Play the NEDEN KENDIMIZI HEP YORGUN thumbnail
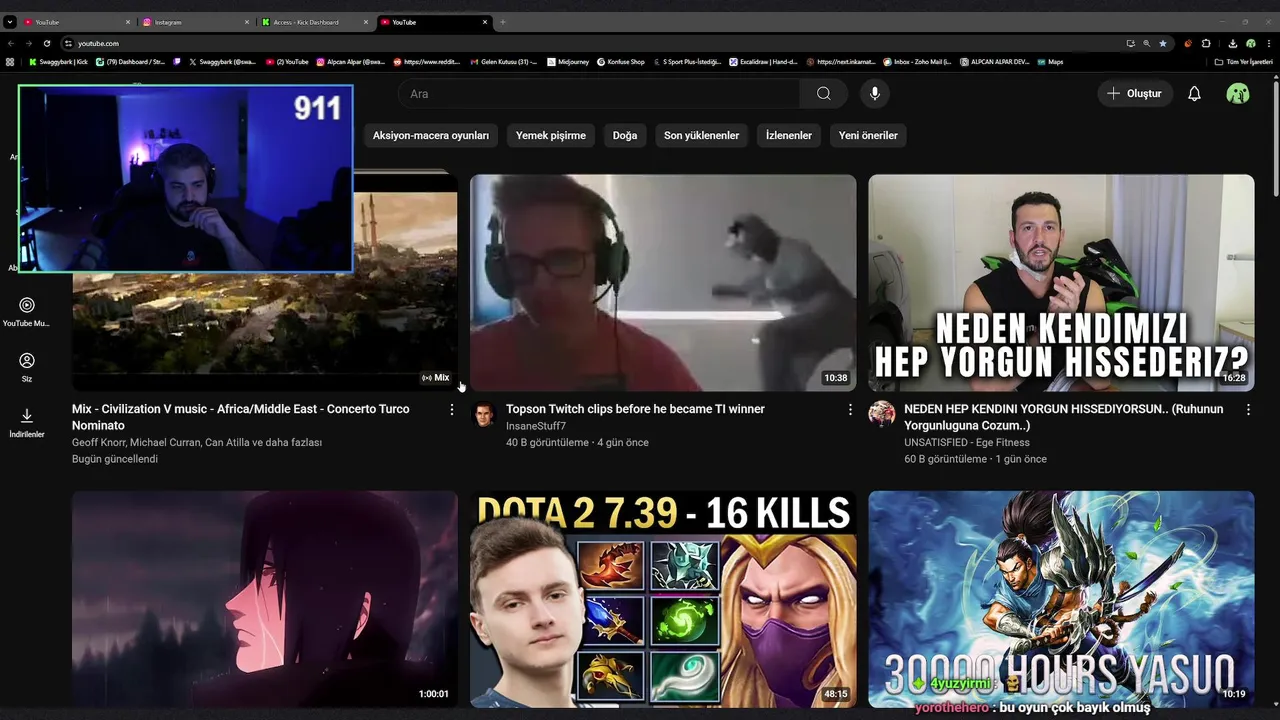 point(1061,283)
